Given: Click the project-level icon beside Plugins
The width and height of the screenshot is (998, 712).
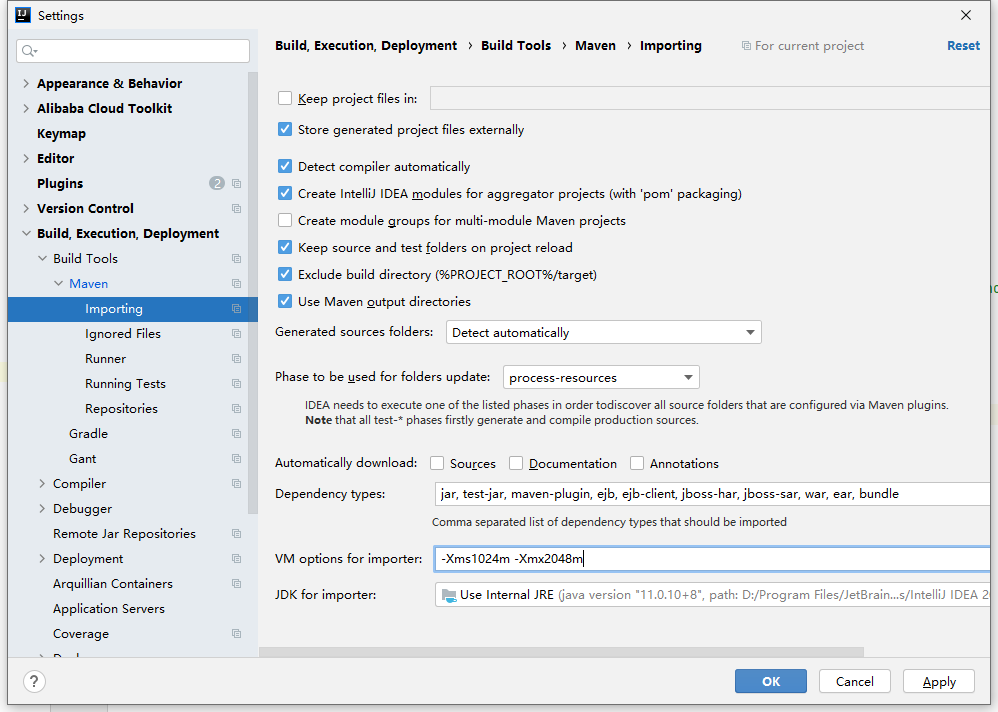Looking at the screenshot, I should [x=237, y=184].
